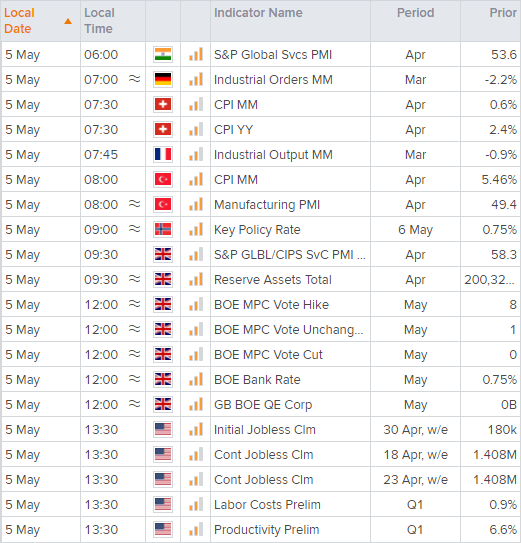
Task: Sort by the Local Date arrow
Action: (68, 21)
